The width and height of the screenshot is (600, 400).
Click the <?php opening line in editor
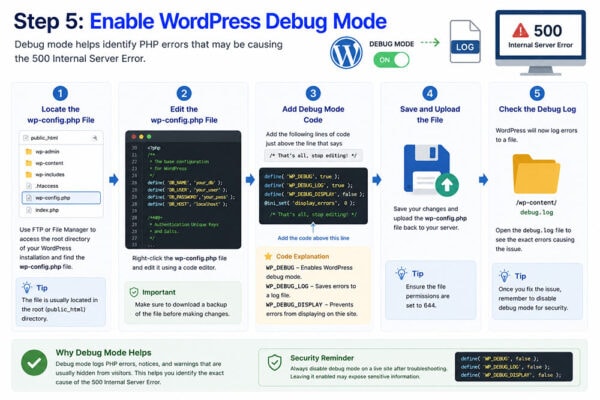pyautogui.click(x=154, y=148)
